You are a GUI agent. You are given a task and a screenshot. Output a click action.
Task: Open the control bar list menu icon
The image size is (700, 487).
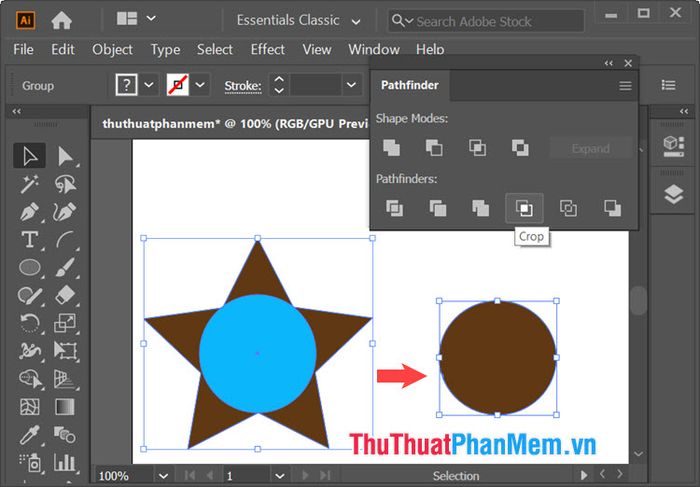pyautogui.click(x=668, y=85)
